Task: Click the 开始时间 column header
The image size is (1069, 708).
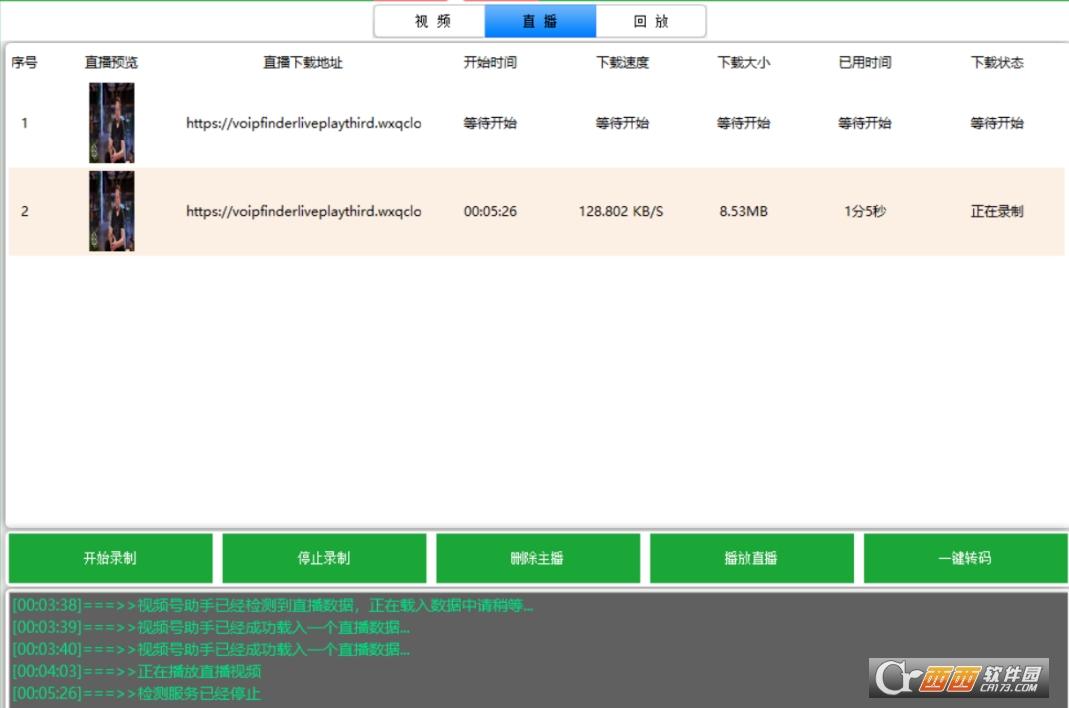Action: click(490, 63)
